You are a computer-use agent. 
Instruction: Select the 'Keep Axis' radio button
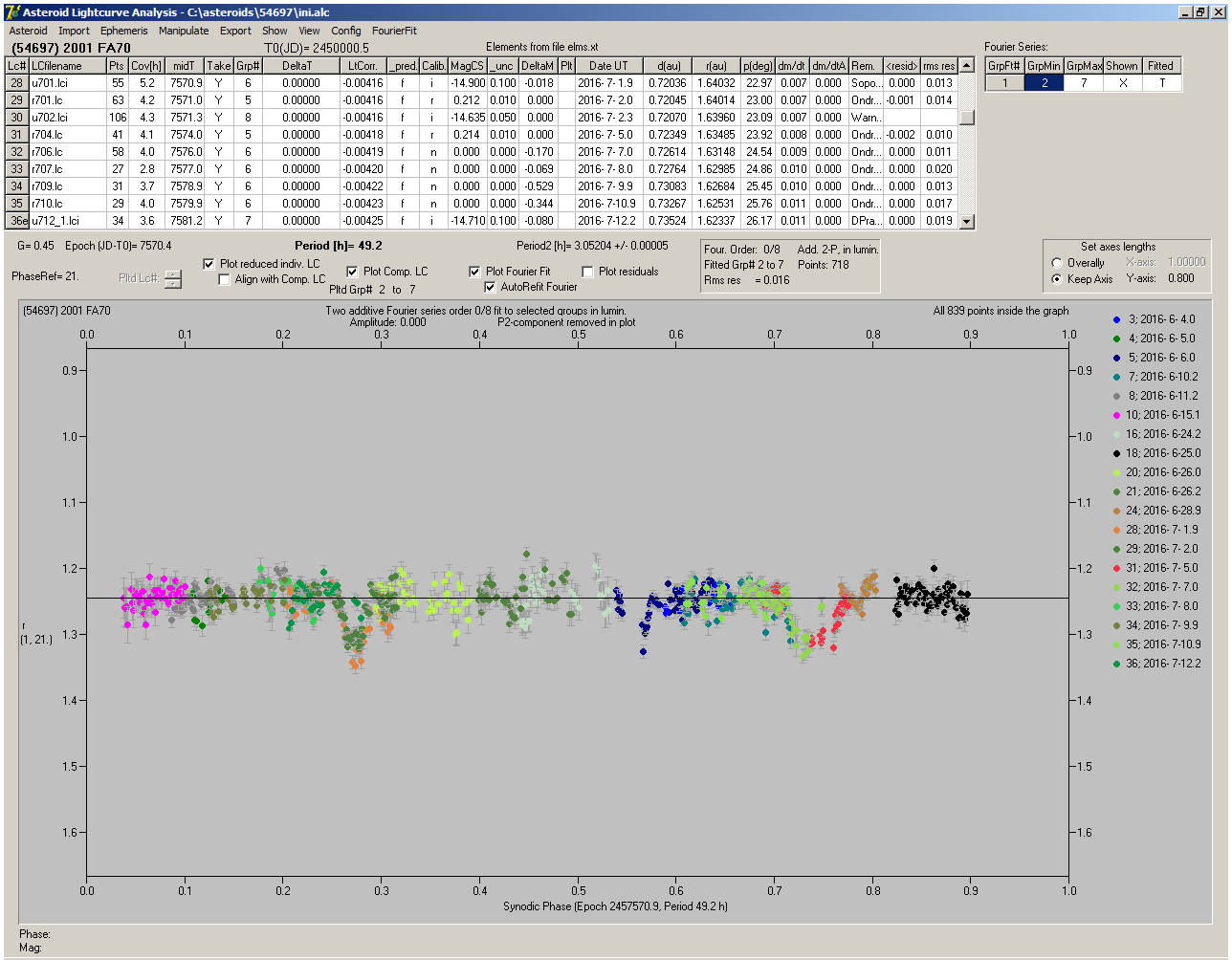pyautogui.click(x=1057, y=279)
